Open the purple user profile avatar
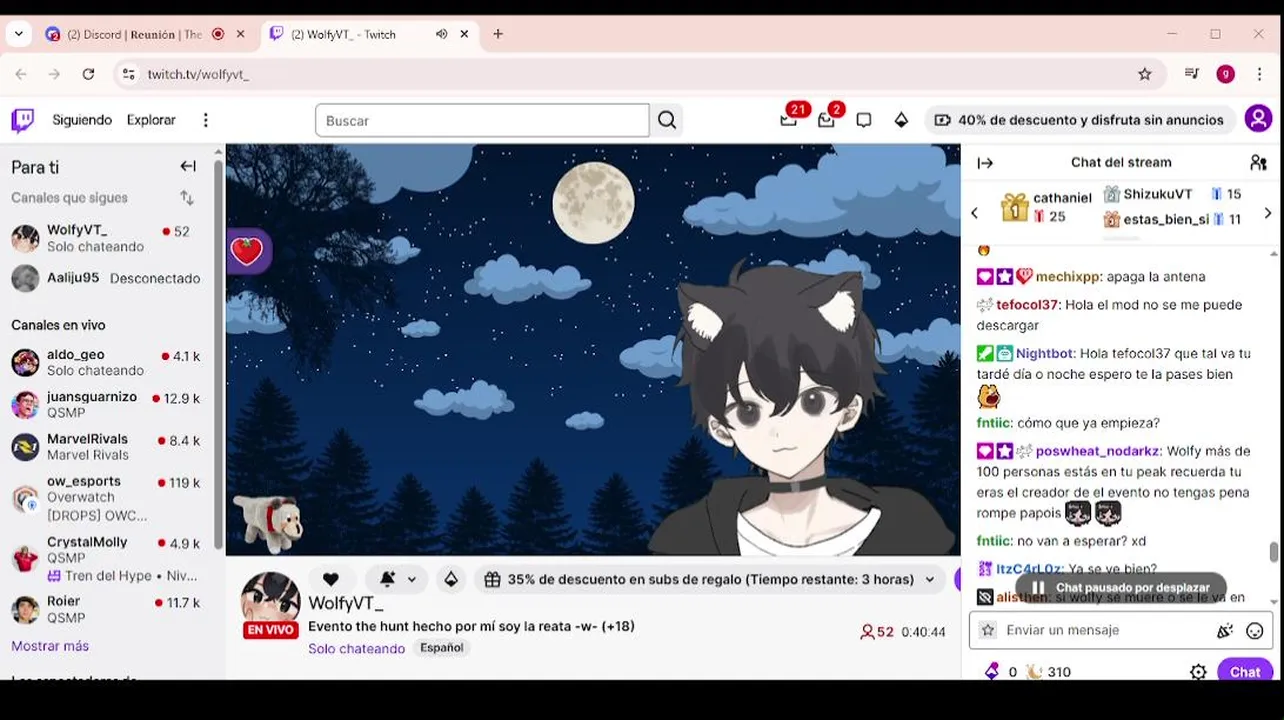 pos(1258,119)
